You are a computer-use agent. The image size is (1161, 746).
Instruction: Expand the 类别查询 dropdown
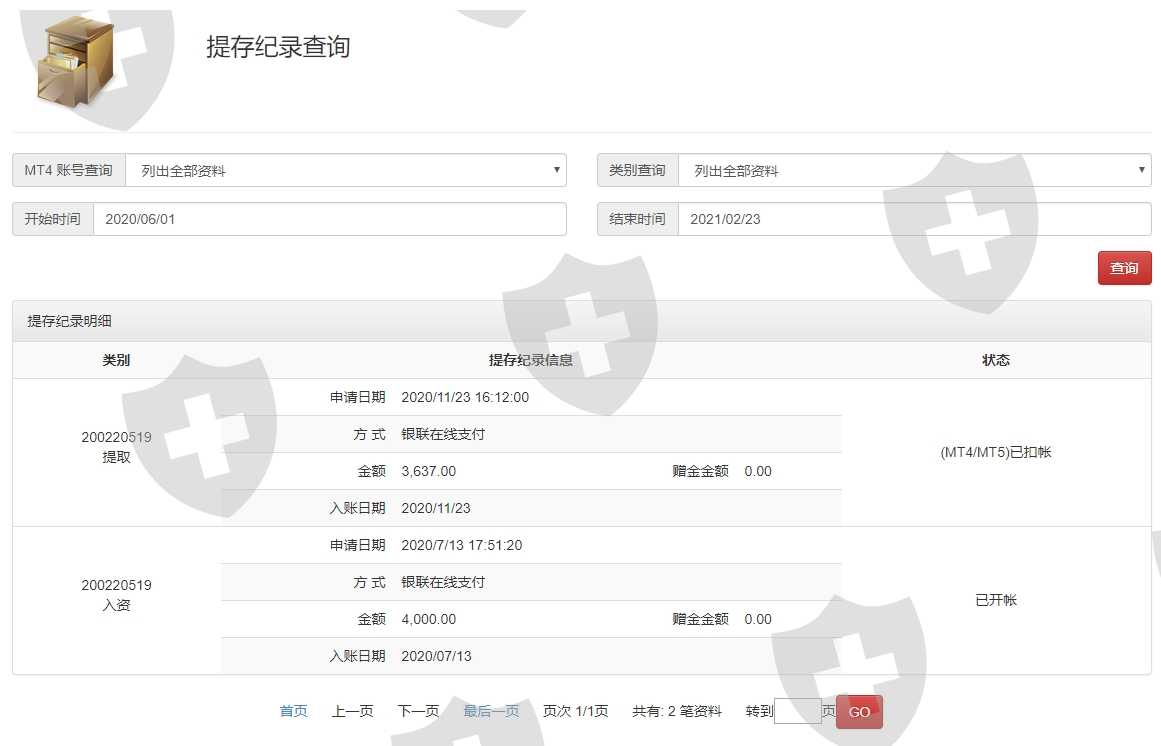pyautogui.click(x=914, y=170)
